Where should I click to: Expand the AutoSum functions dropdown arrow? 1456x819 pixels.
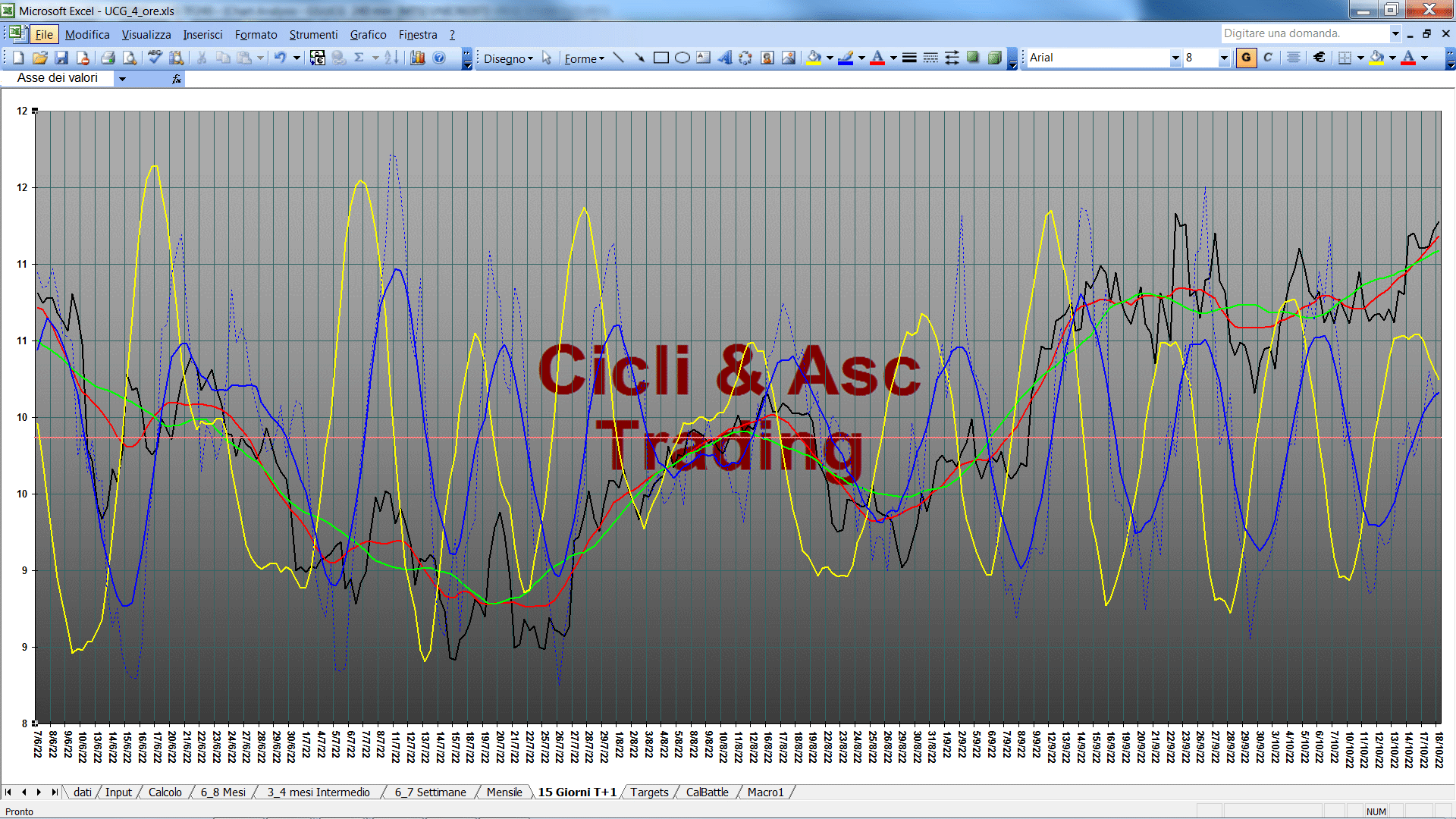pos(375,58)
